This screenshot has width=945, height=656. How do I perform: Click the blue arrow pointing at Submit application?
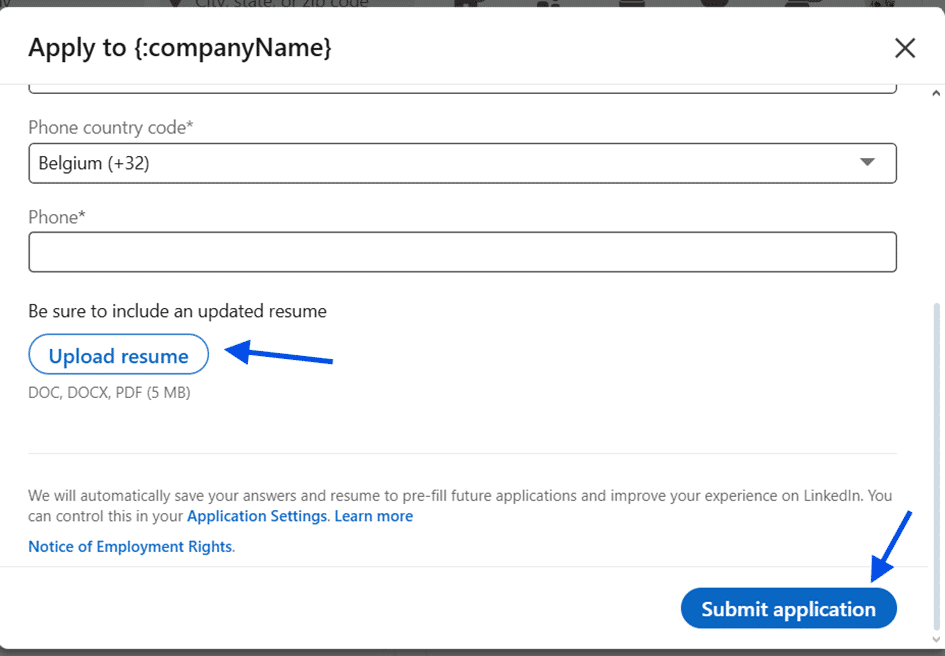(x=892, y=545)
